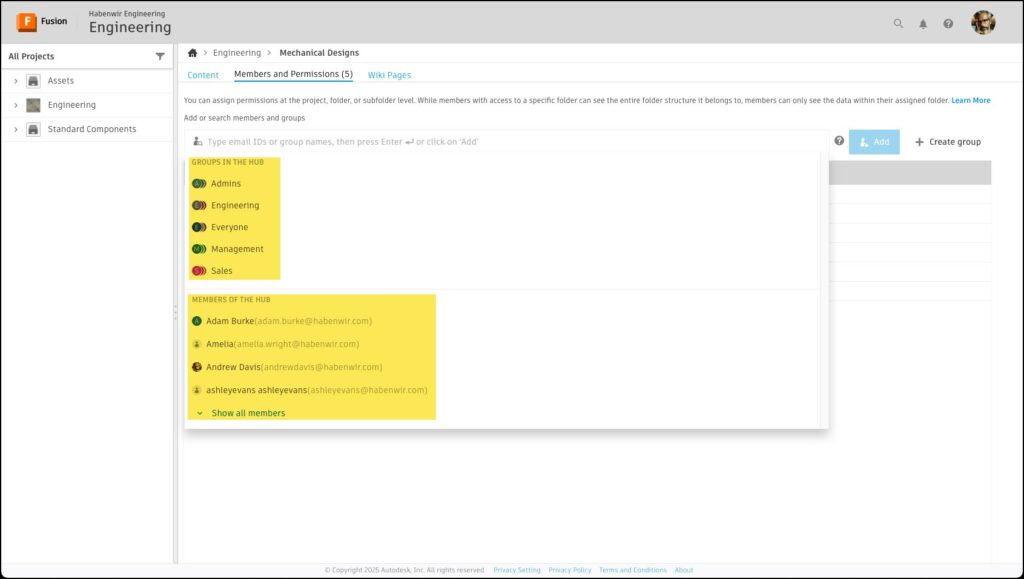Image resolution: width=1024 pixels, height=579 pixels.
Task: Switch to the Content tab
Action: tap(203, 75)
